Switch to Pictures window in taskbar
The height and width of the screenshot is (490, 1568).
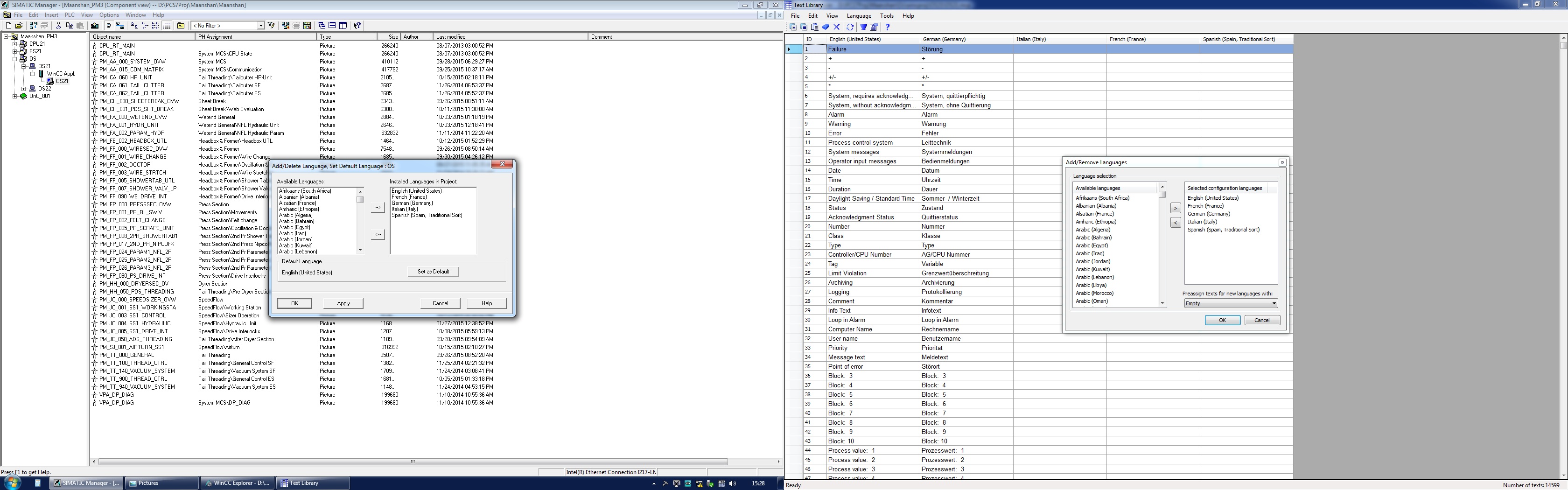(161, 483)
